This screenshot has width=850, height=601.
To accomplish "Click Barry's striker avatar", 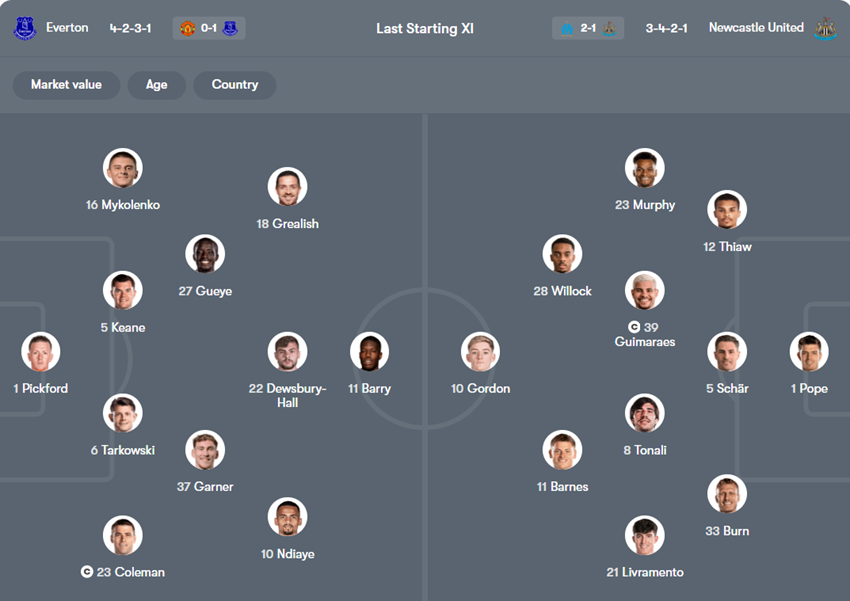I will [x=369, y=352].
